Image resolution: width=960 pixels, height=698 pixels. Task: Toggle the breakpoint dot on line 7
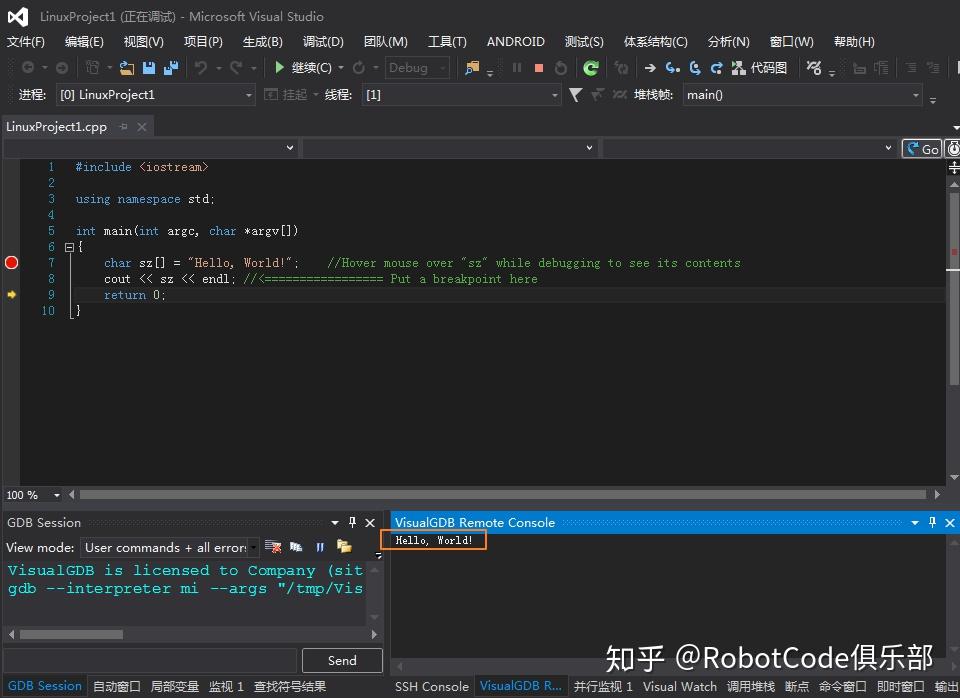(11, 263)
